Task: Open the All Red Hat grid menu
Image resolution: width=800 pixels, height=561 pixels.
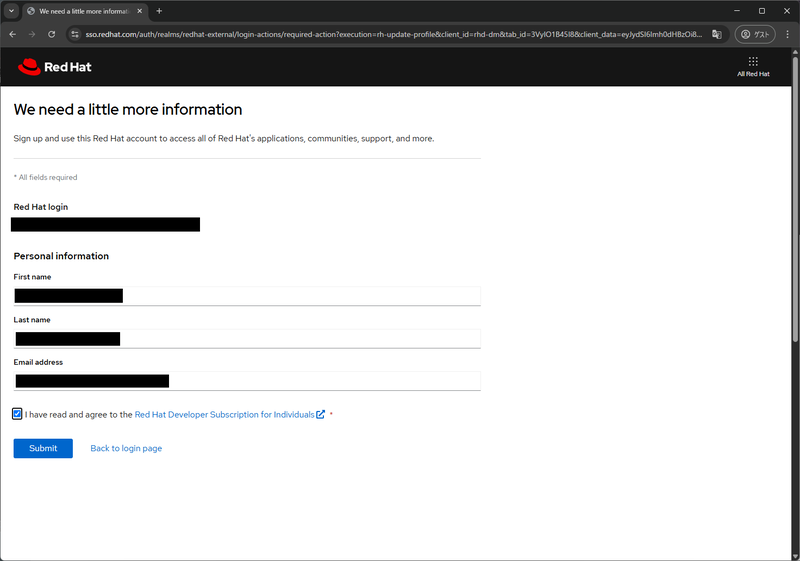Action: point(753,67)
